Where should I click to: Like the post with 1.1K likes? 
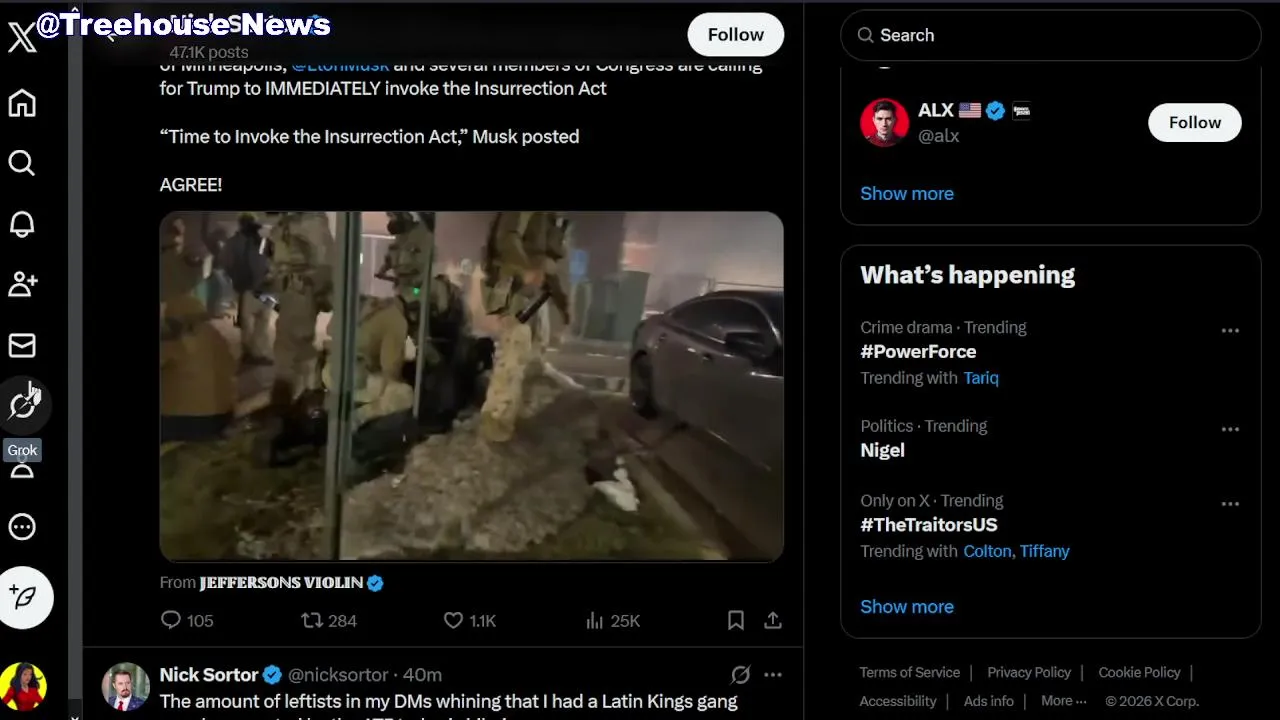[454, 621]
